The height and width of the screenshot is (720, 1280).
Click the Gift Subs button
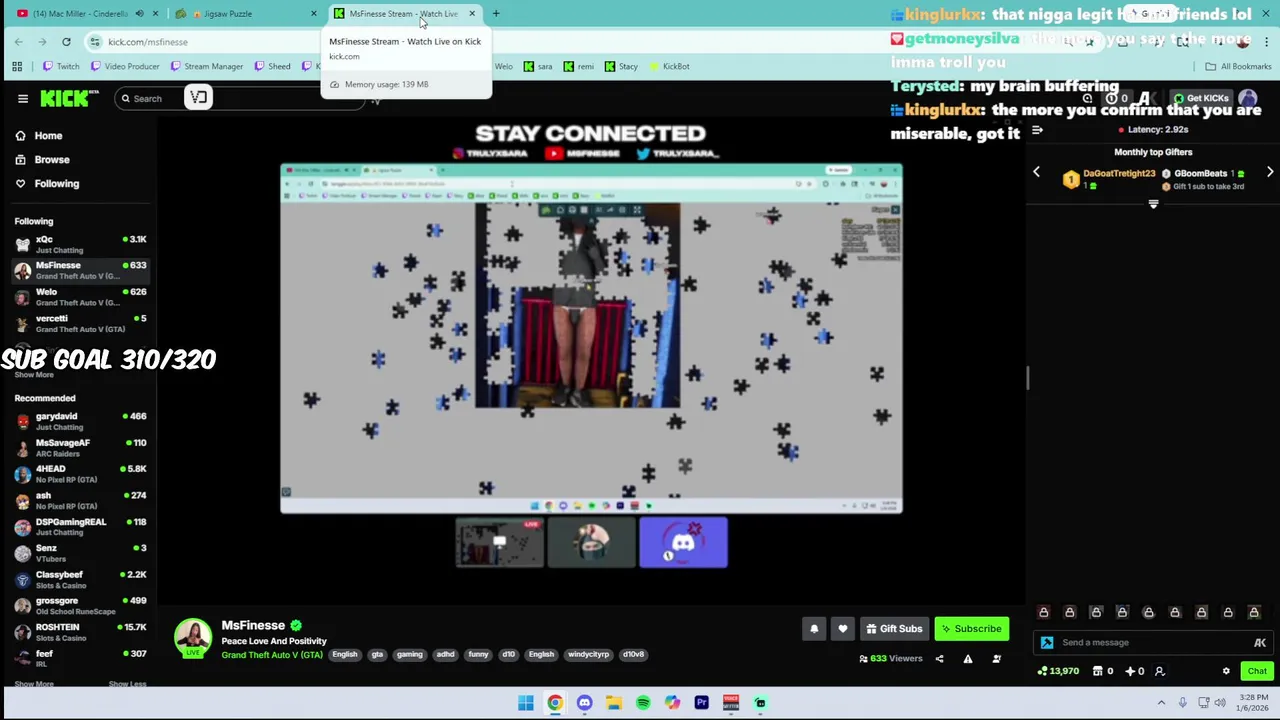click(894, 629)
